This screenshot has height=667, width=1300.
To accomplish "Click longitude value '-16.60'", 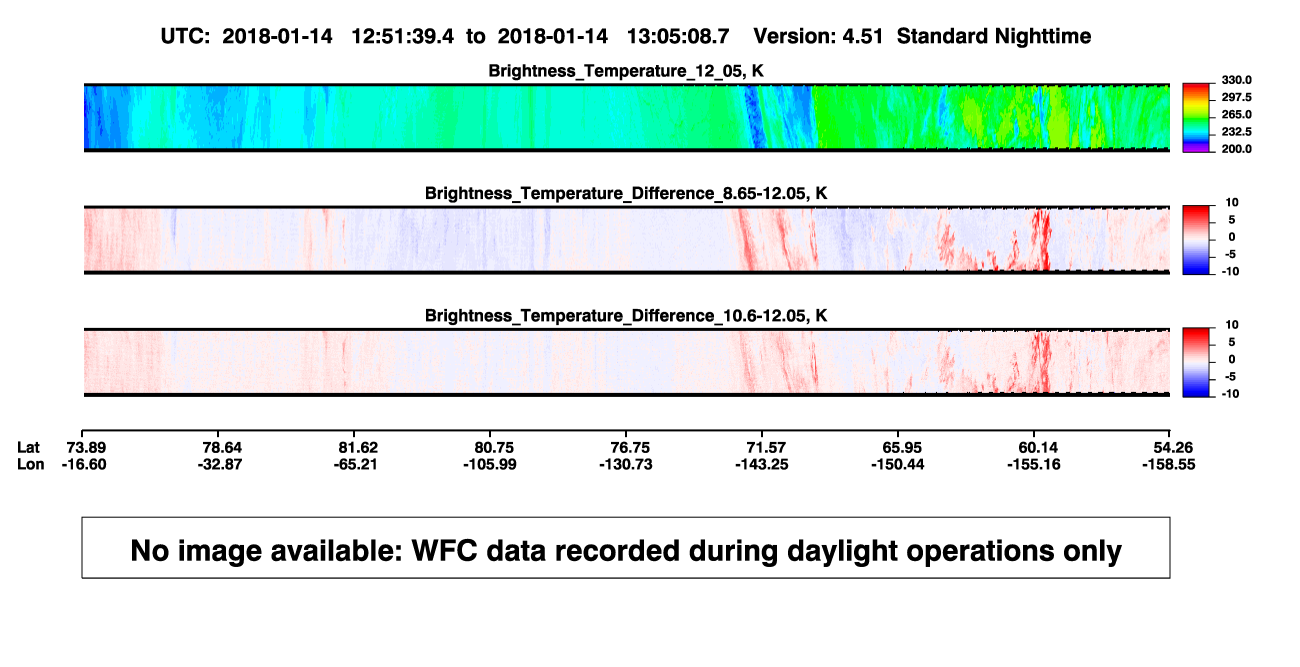I will [x=85, y=464].
